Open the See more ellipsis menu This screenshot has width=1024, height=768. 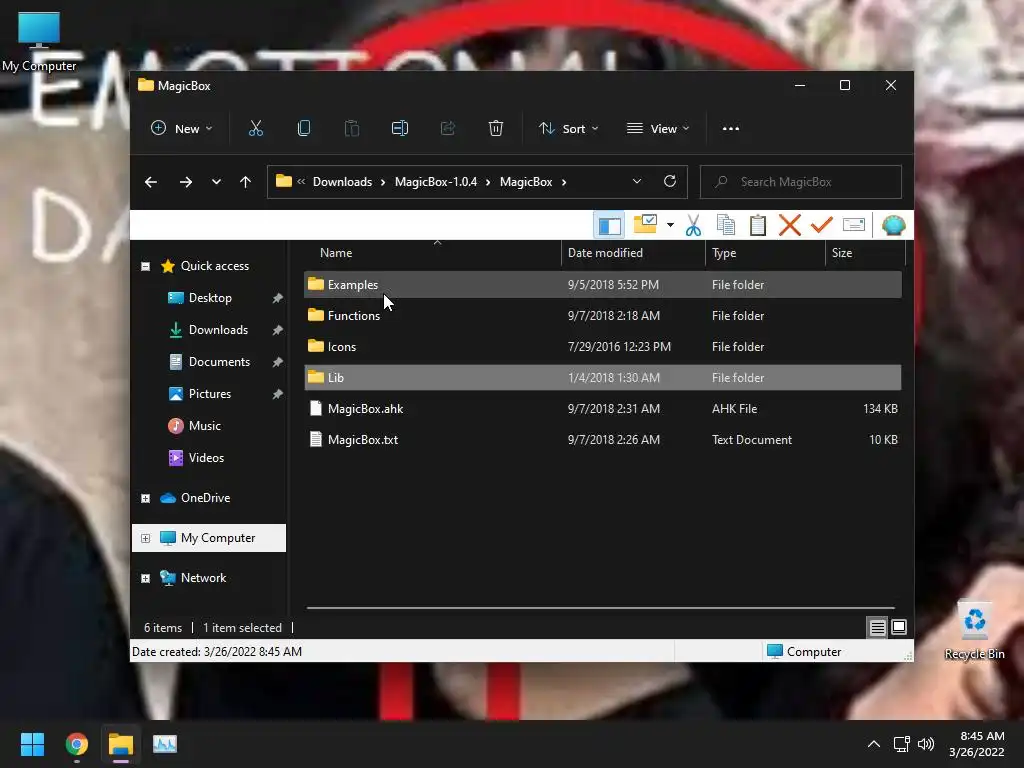coord(731,129)
